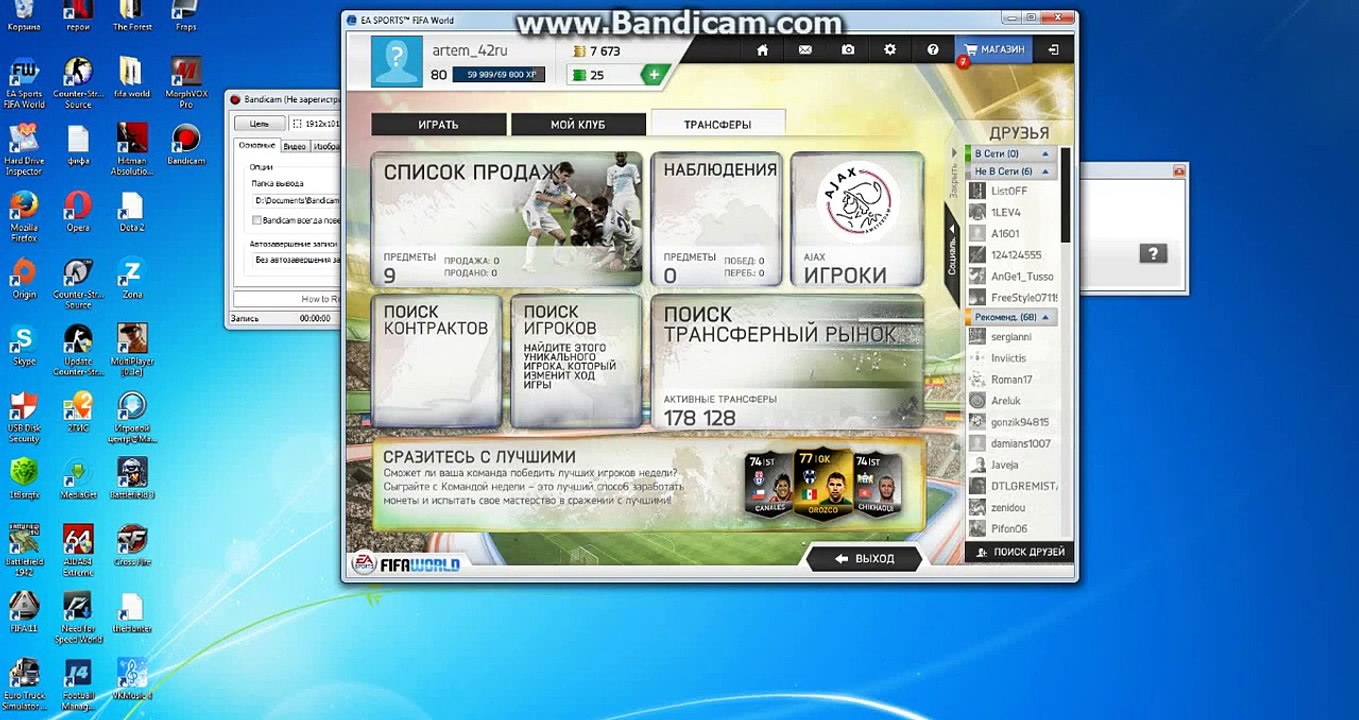Open the auto-complete recording dropdown in Bandicam
Screen dimensions: 1359x720
(296, 260)
